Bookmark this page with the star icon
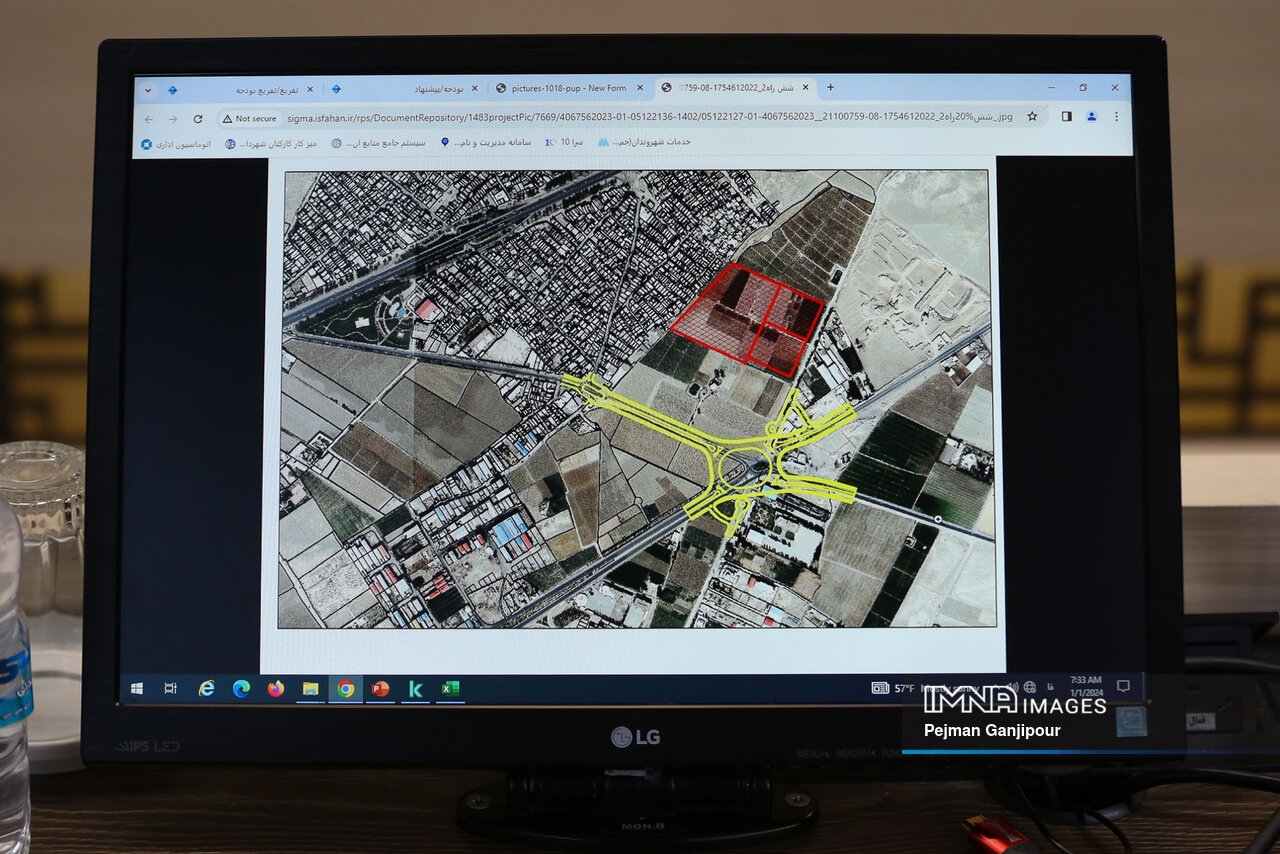1280x854 pixels. 1032,116
